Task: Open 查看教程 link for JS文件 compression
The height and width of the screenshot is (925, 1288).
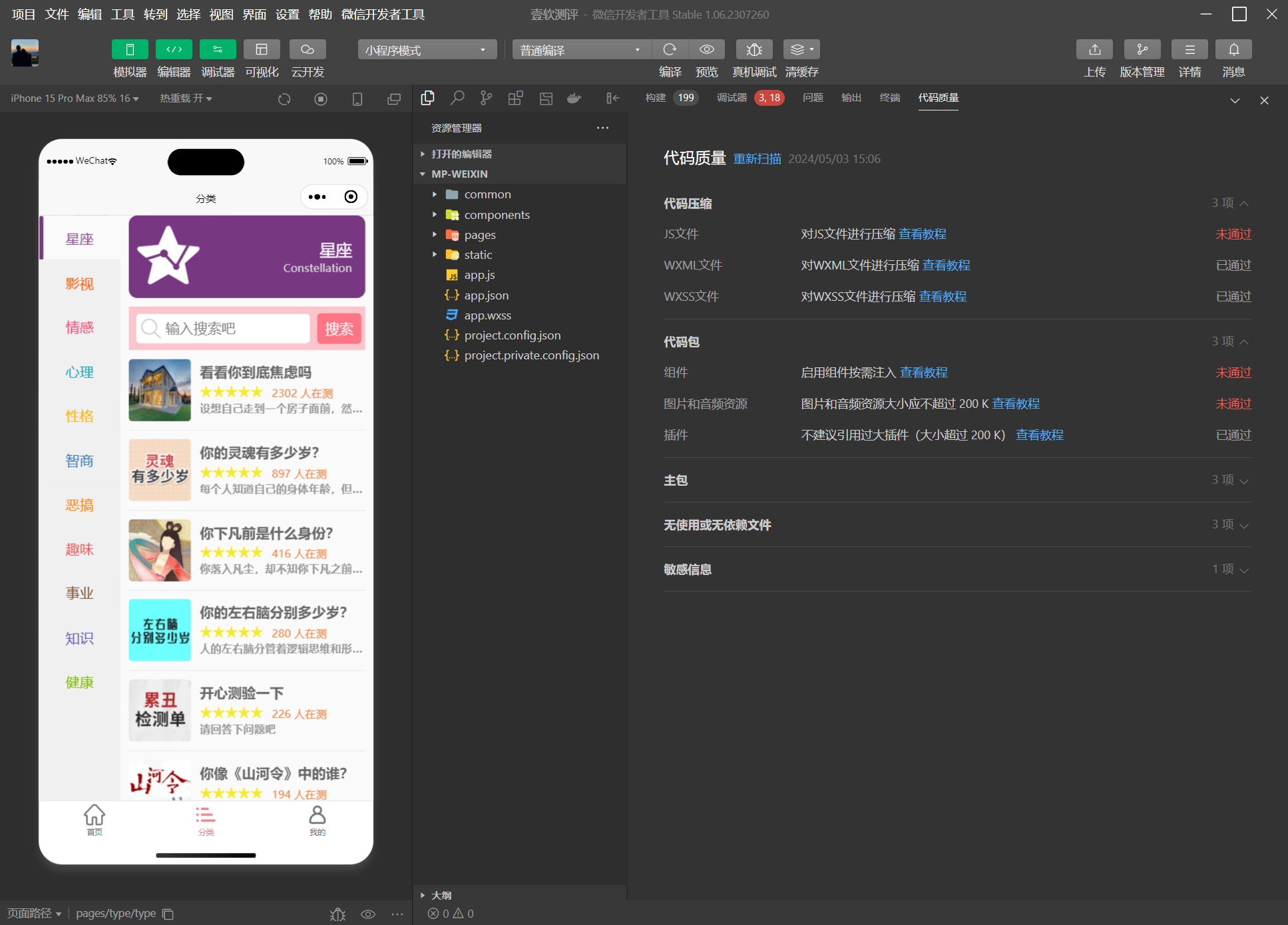Action: coord(922,234)
